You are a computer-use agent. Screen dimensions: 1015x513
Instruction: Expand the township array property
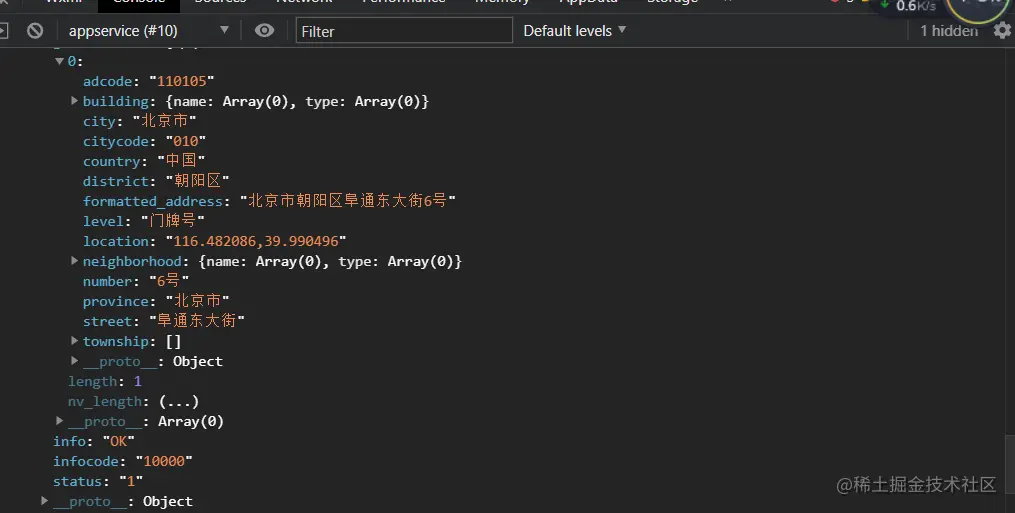click(74, 341)
